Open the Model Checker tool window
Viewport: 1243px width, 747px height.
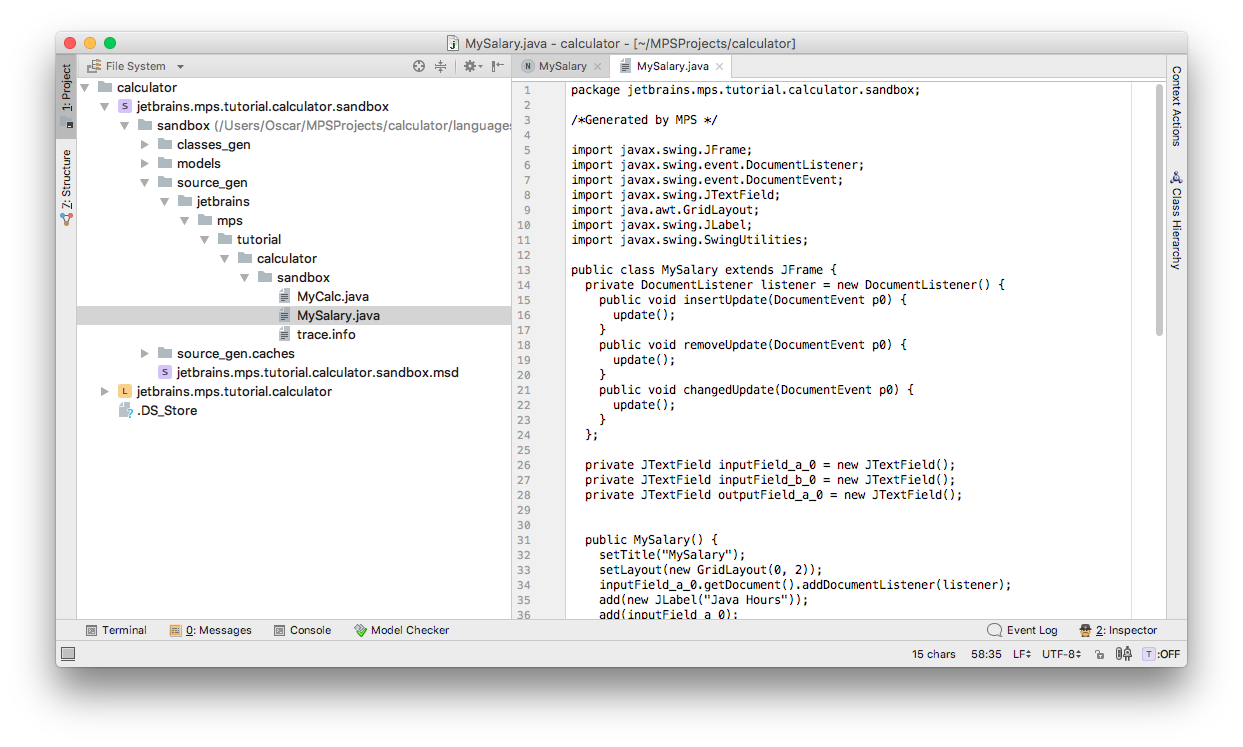pyautogui.click(x=401, y=630)
